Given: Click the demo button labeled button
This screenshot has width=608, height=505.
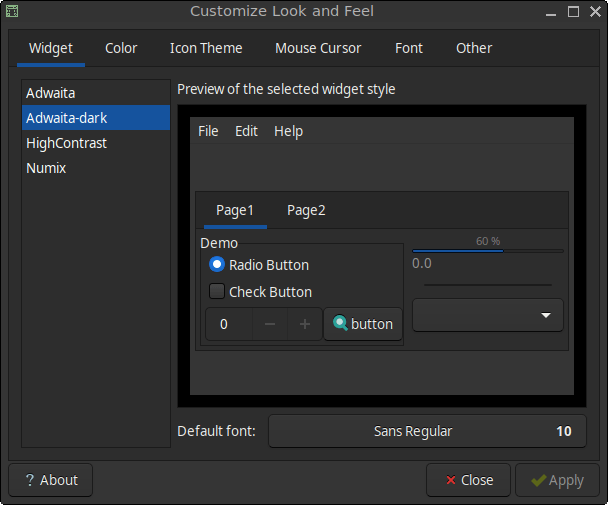Looking at the screenshot, I should [363, 324].
